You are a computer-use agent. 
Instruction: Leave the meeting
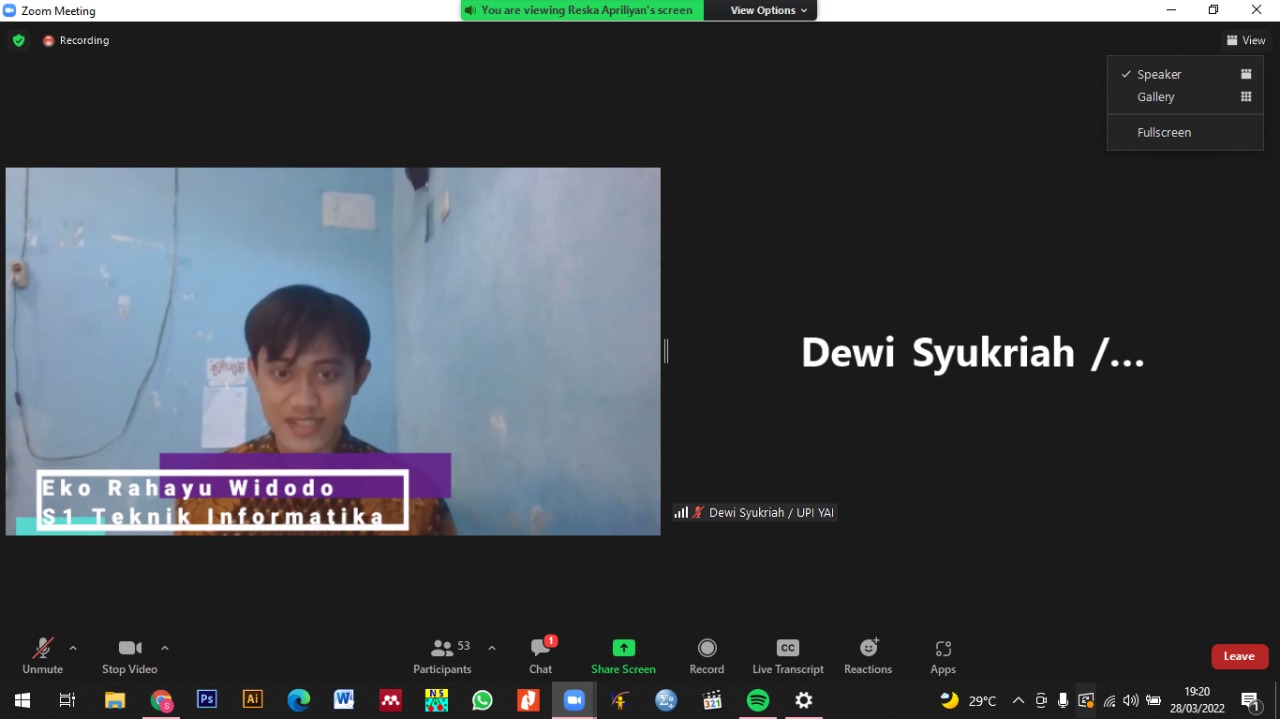[1239, 656]
